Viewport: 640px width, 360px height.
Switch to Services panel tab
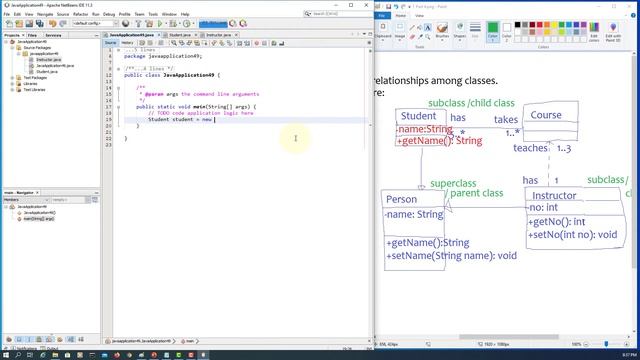(53, 36)
